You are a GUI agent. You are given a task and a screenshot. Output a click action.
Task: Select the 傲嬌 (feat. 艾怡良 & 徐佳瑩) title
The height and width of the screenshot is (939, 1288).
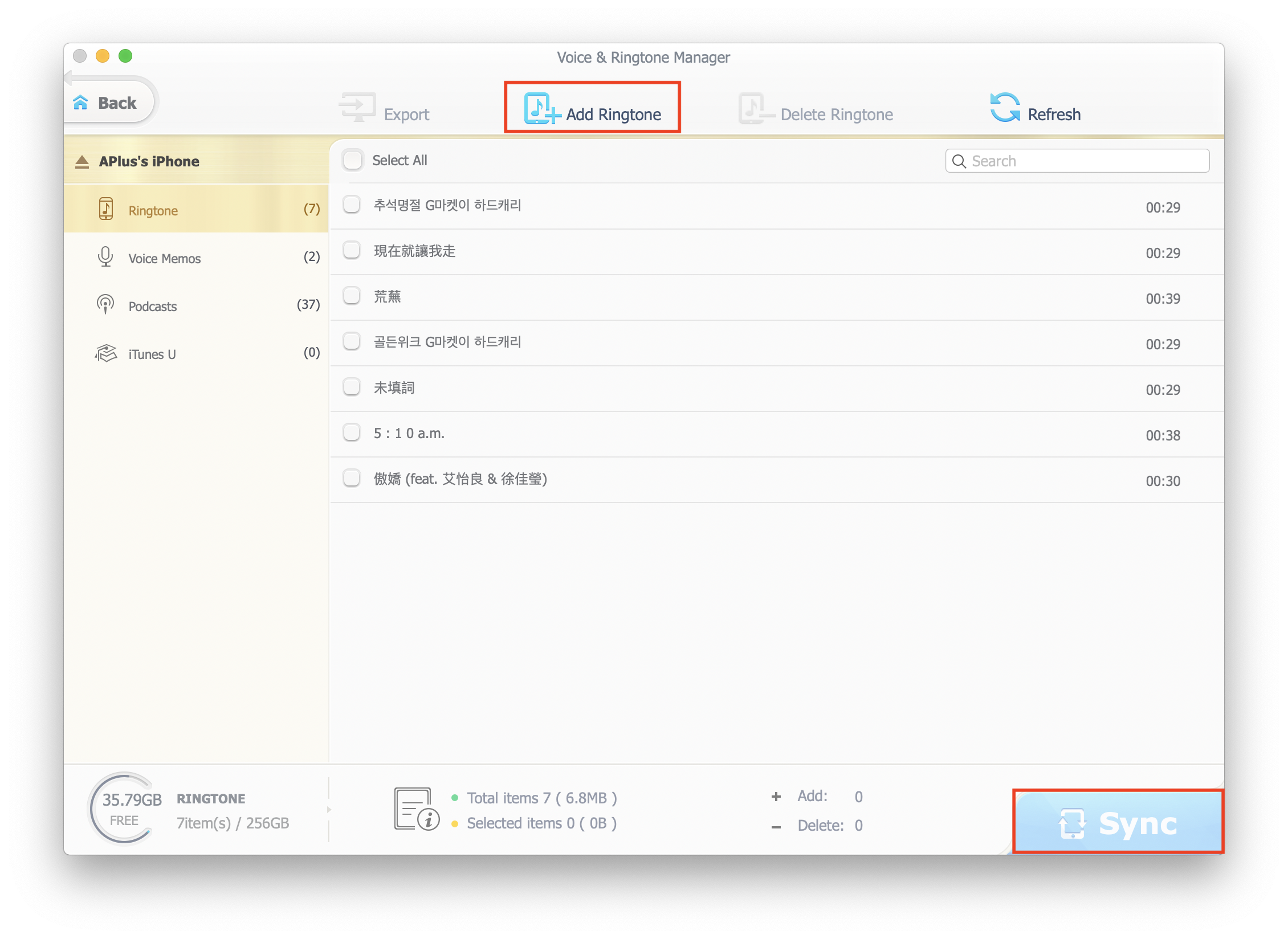460,479
